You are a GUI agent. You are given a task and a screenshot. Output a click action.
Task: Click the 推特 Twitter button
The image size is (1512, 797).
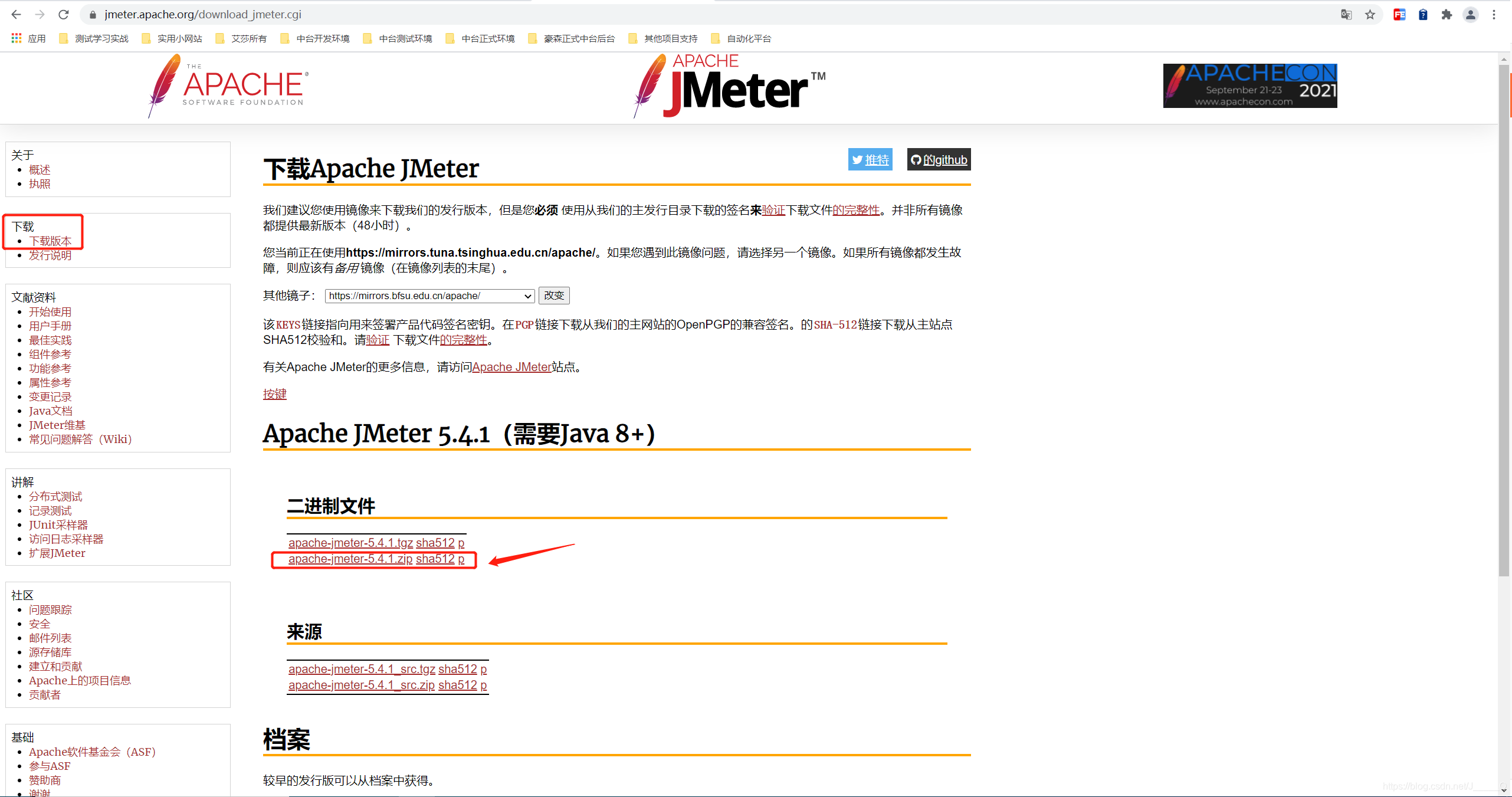click(870, 159)
